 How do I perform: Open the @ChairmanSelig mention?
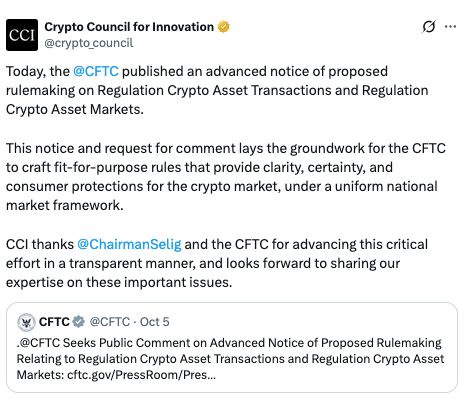pos(129,244)
